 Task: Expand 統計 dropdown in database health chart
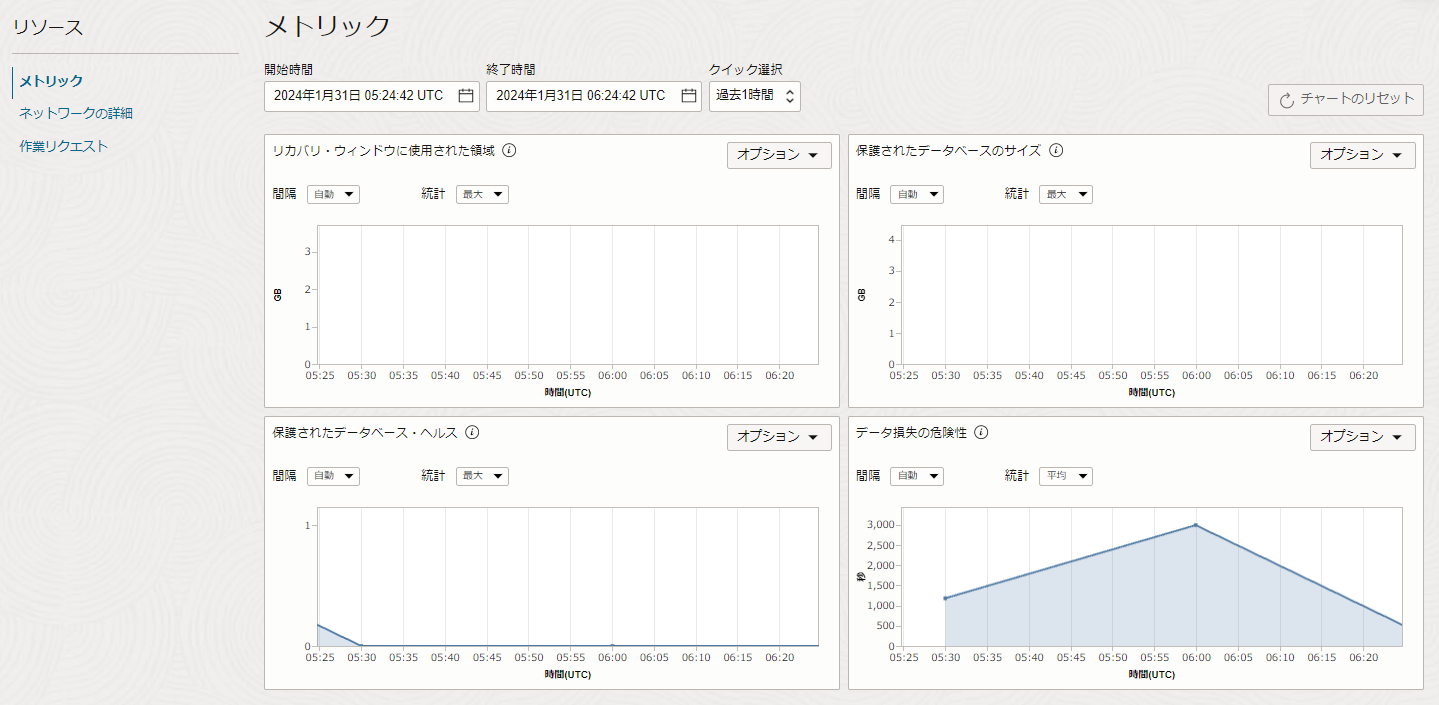pyautogui.click(x=482, y=476)
